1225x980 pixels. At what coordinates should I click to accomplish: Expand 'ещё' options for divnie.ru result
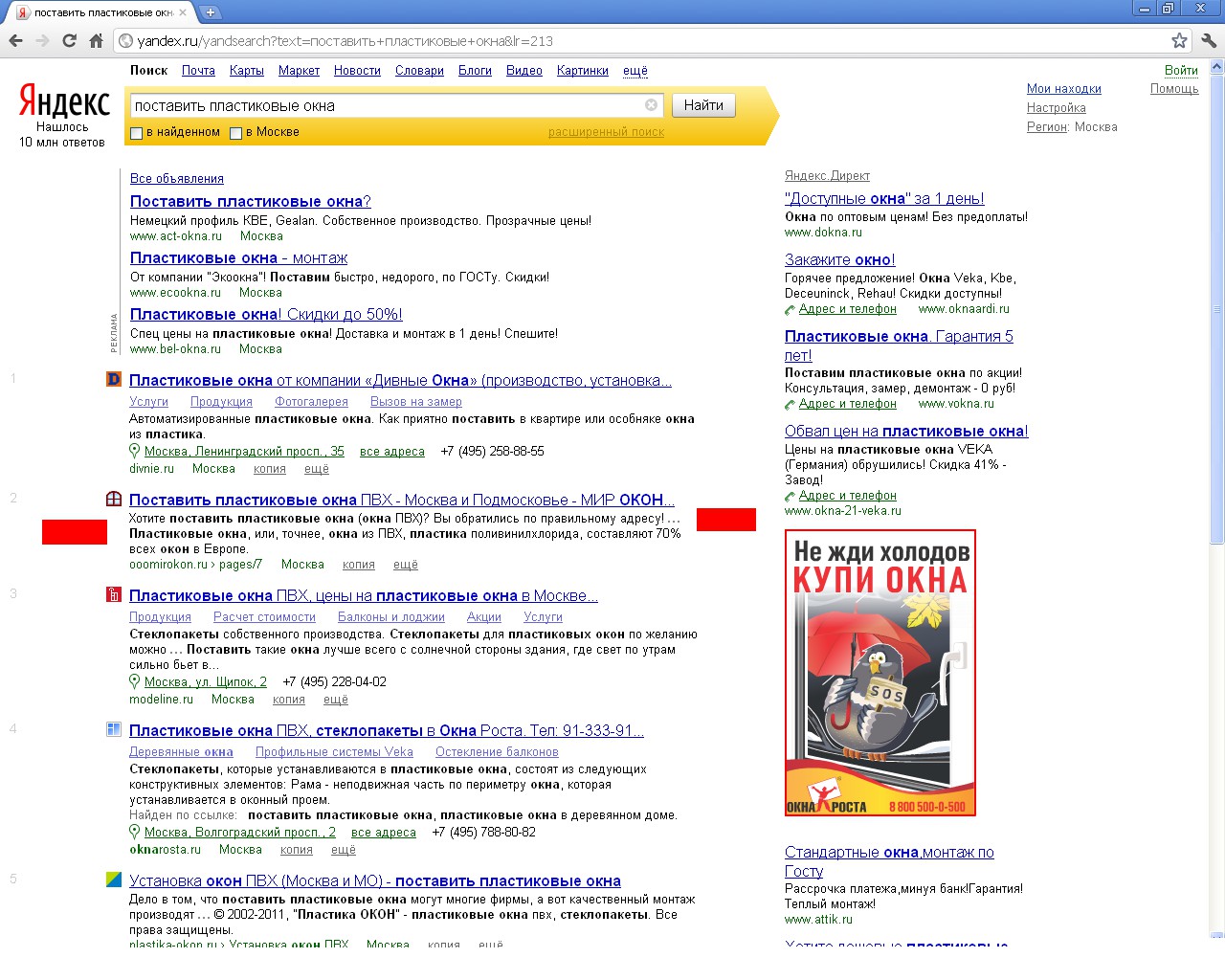pyautogui.click(x=317, y=469)
